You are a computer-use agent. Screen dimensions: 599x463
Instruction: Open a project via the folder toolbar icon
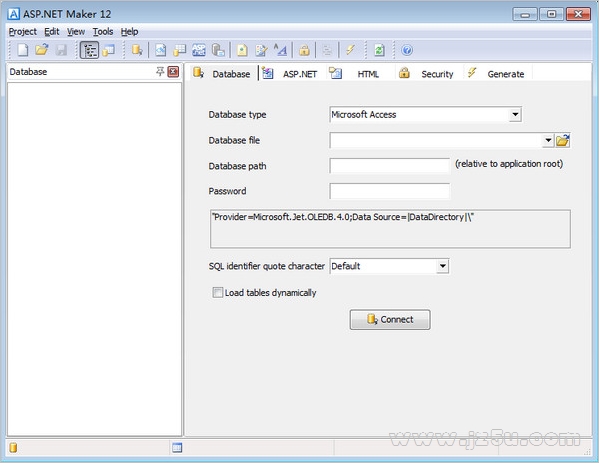click(42, 50)
